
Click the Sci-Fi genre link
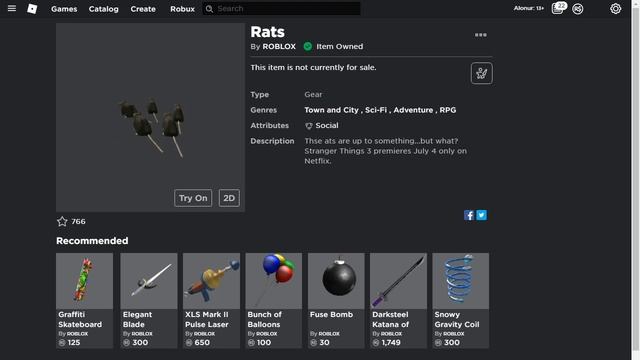376,110
